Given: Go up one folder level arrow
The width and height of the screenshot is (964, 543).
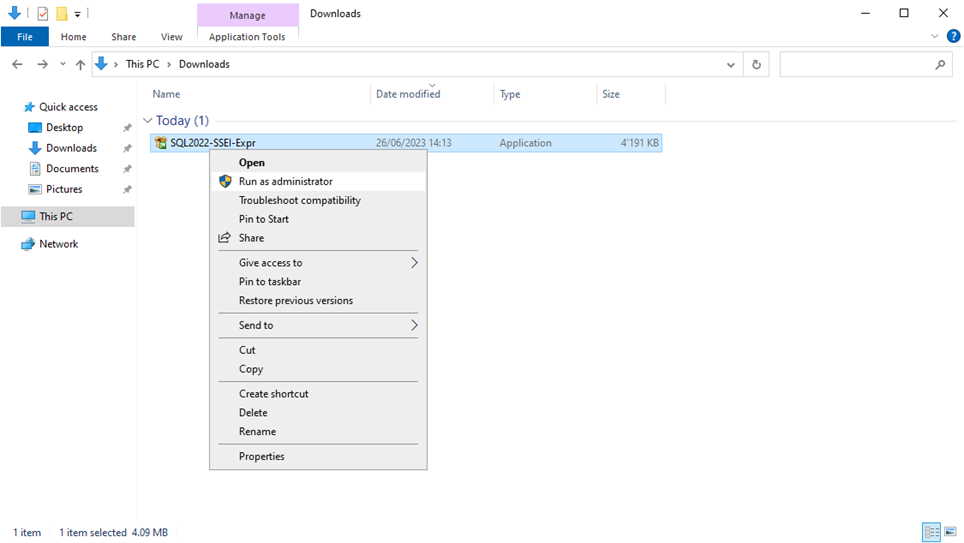Looking at the screenshot, I should coord(81,64).
